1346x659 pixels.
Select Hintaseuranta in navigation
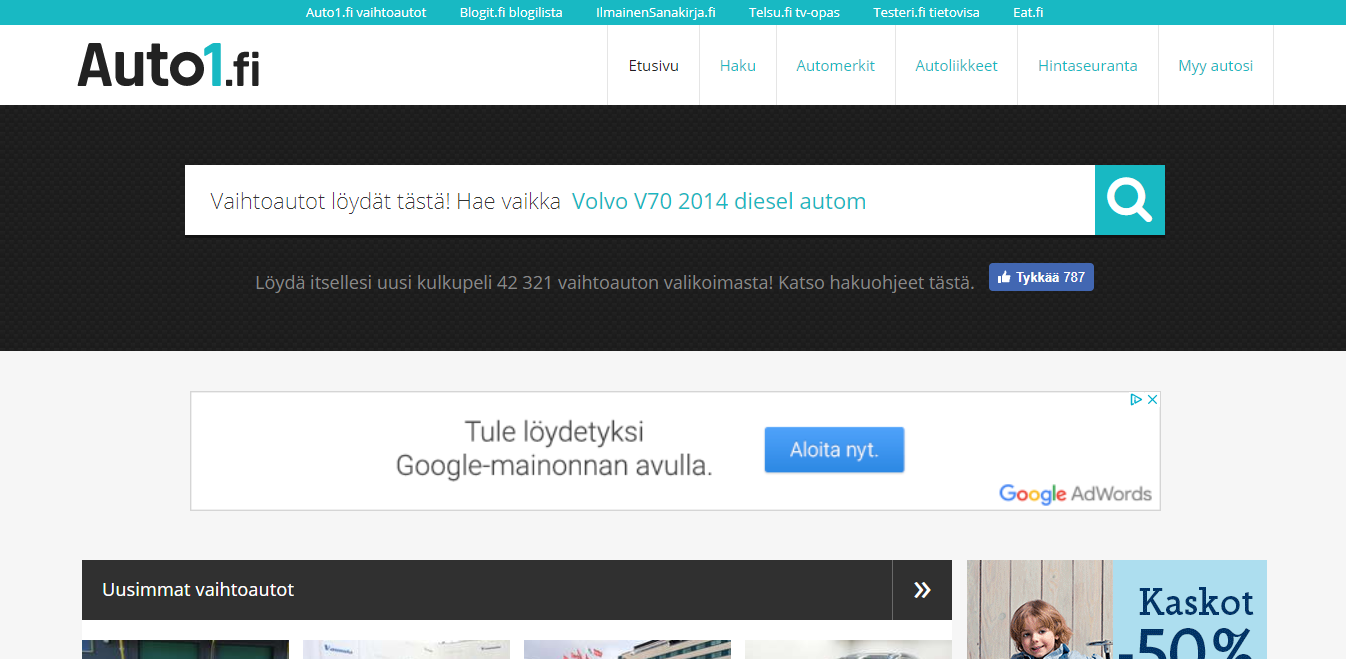coord(1088,66)
